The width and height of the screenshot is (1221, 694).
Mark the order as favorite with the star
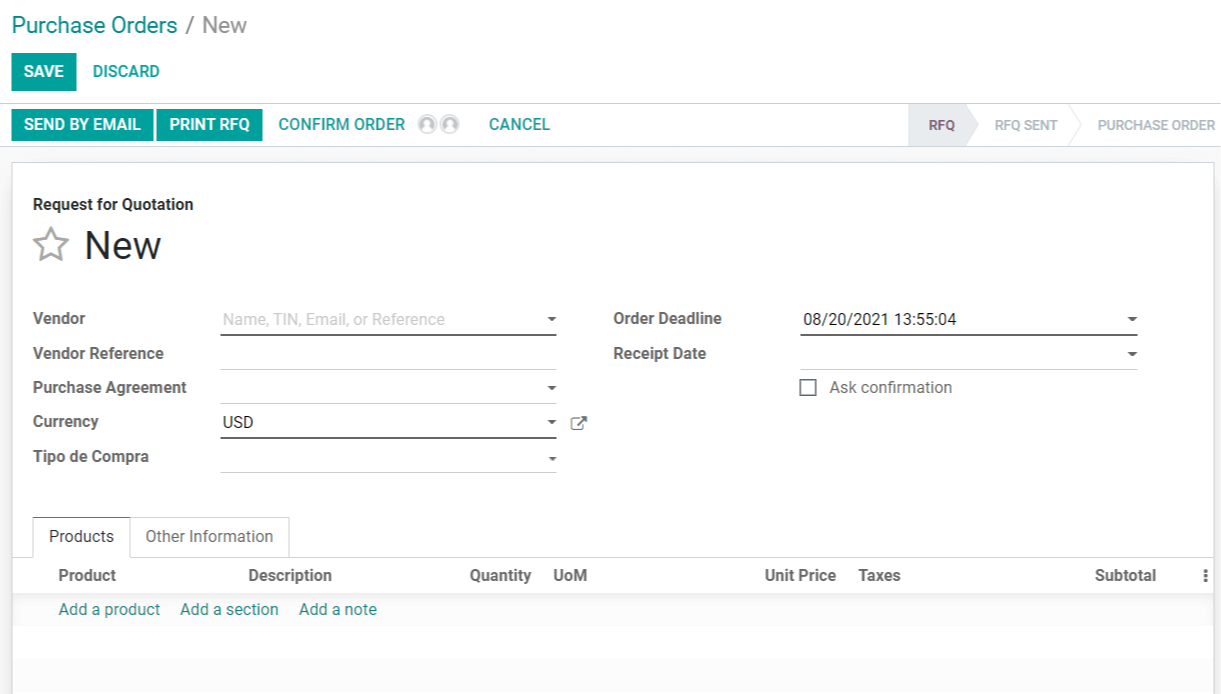(x=51, y=244)
